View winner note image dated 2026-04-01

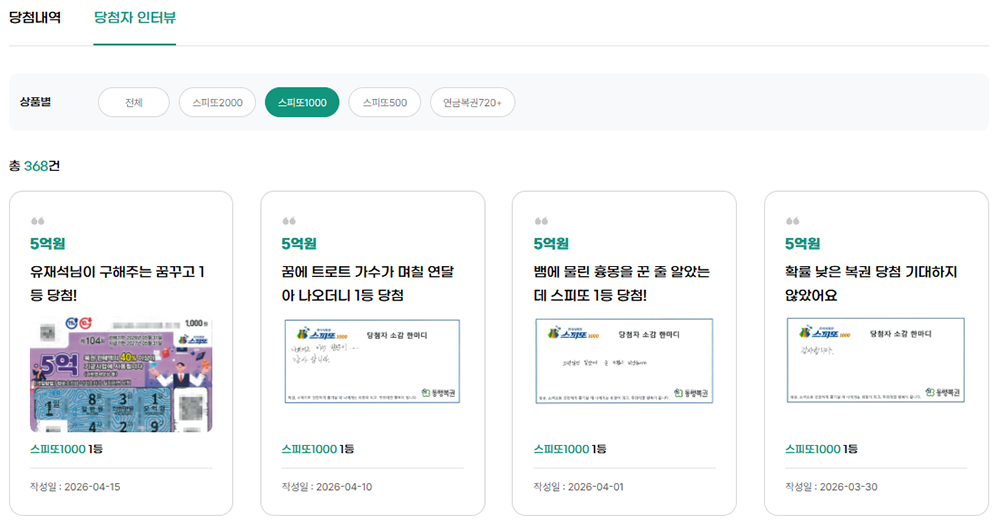(624, 361)
